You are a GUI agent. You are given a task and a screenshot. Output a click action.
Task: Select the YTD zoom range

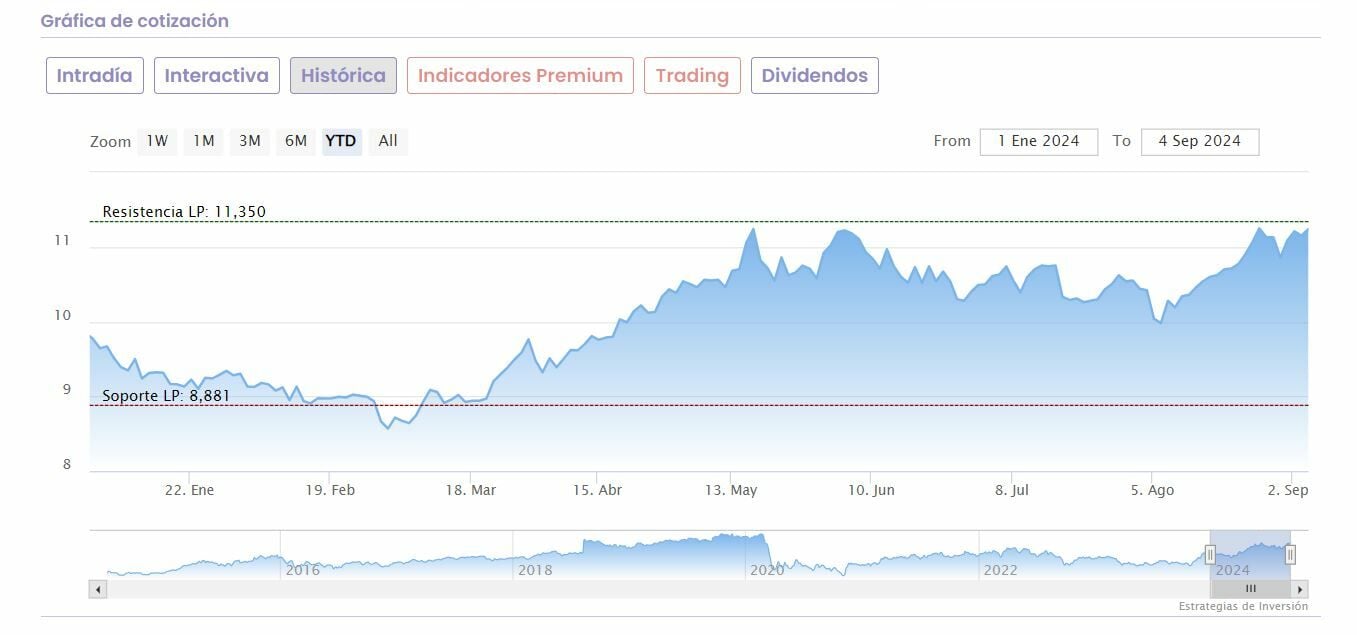(x=341, y=141)
